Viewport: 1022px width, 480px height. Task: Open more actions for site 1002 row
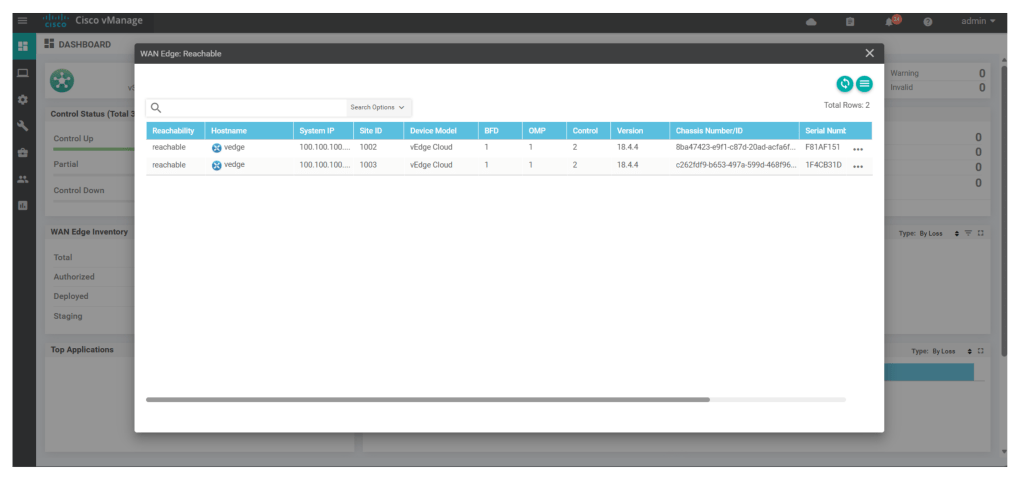click(x=858, y=148)
